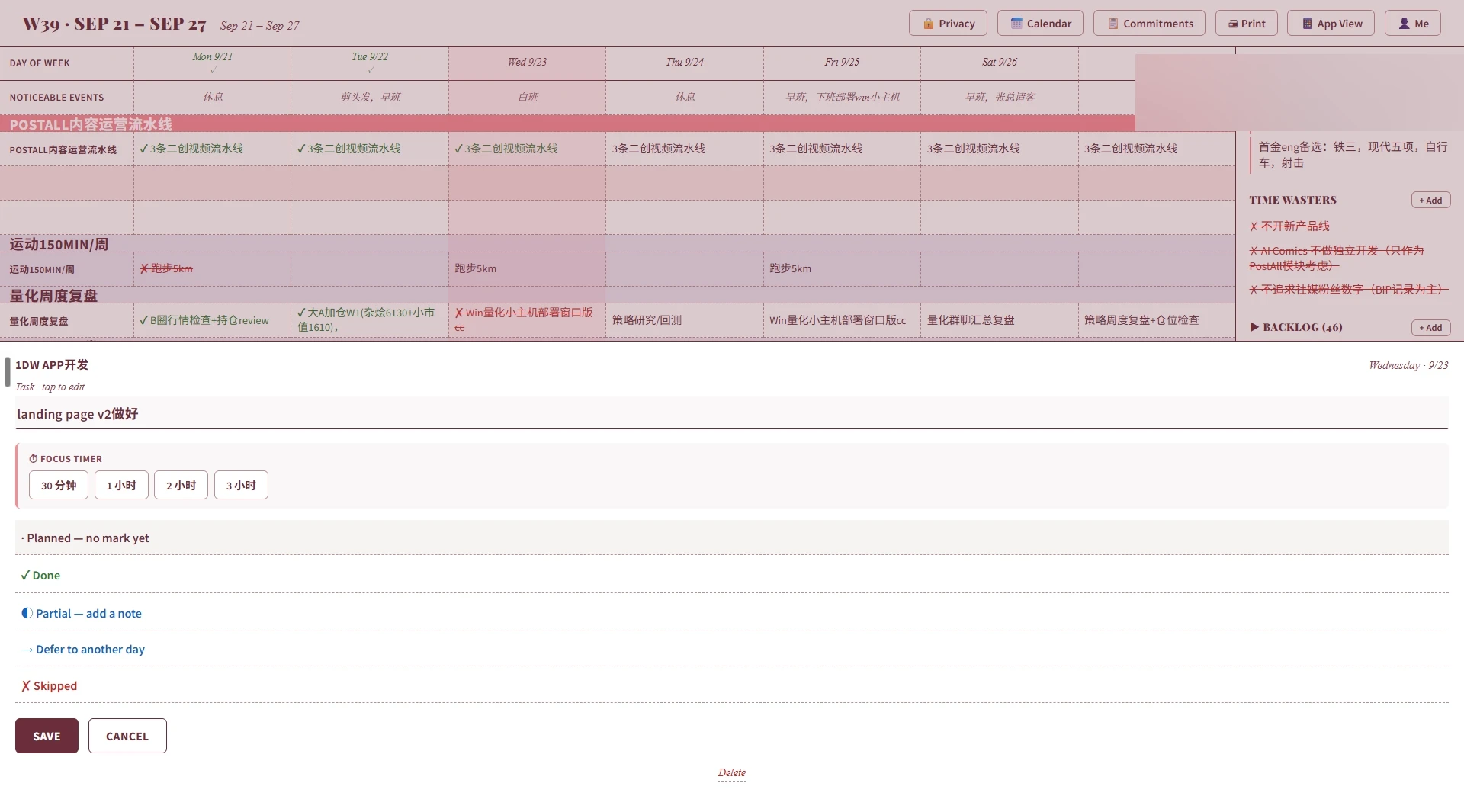This screenshot has width=1464, height=812.
Task: Switch to App View
Action: click(x=1331, y=23)
